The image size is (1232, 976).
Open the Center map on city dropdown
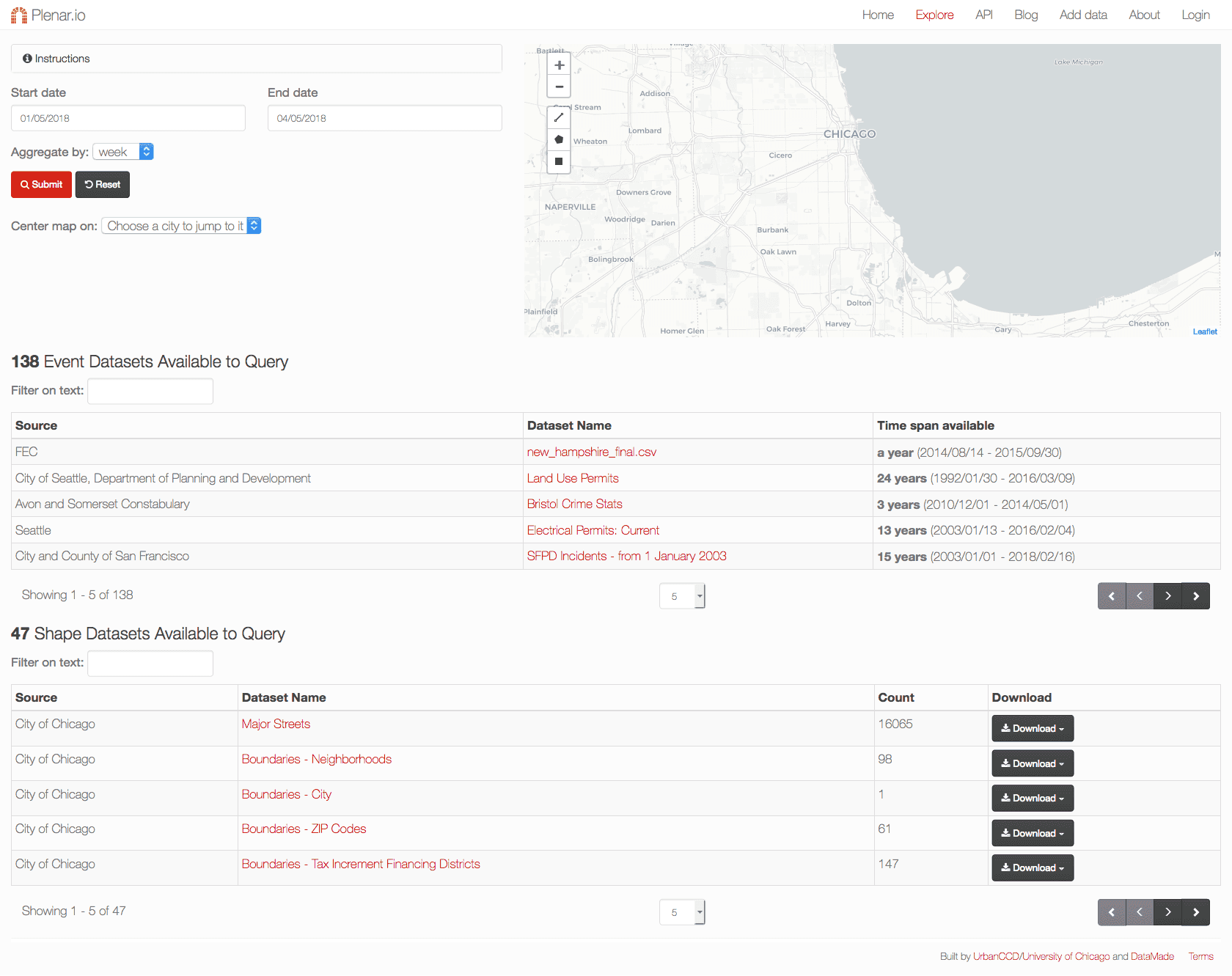click(181, 226)
